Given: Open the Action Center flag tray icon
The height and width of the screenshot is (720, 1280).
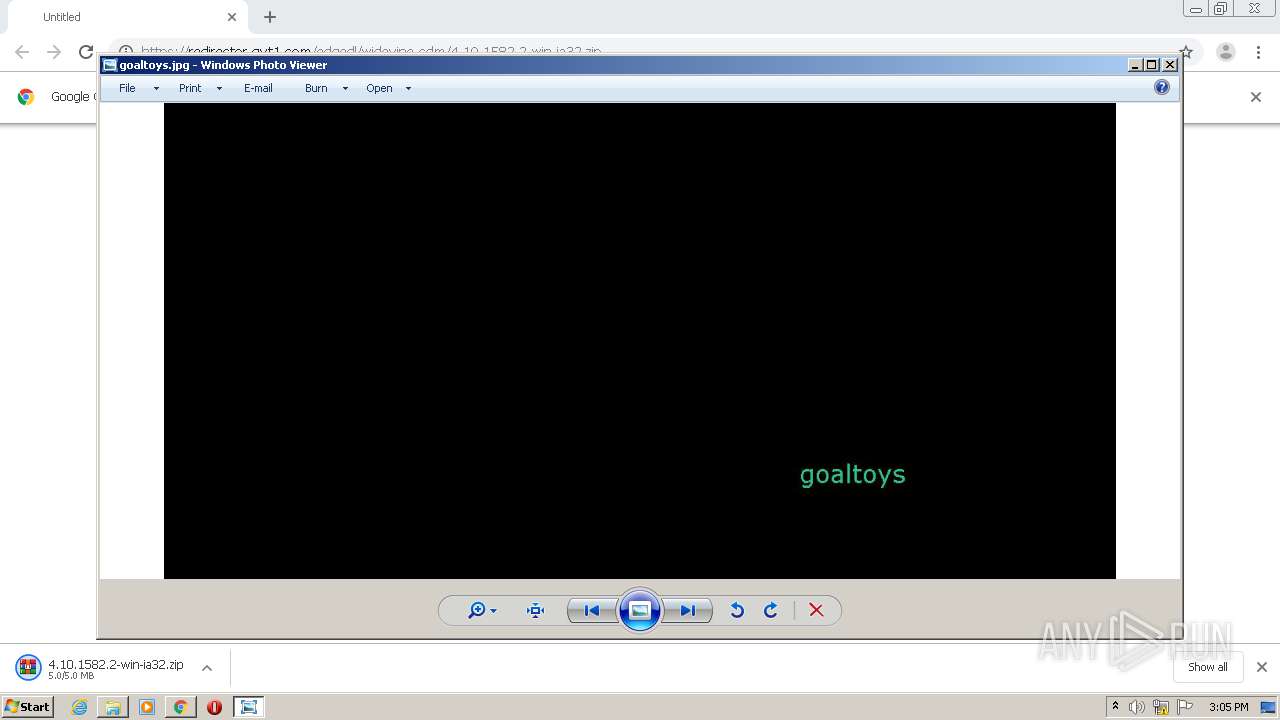Looking at the screenshot, I should (x=1185, y=707).
